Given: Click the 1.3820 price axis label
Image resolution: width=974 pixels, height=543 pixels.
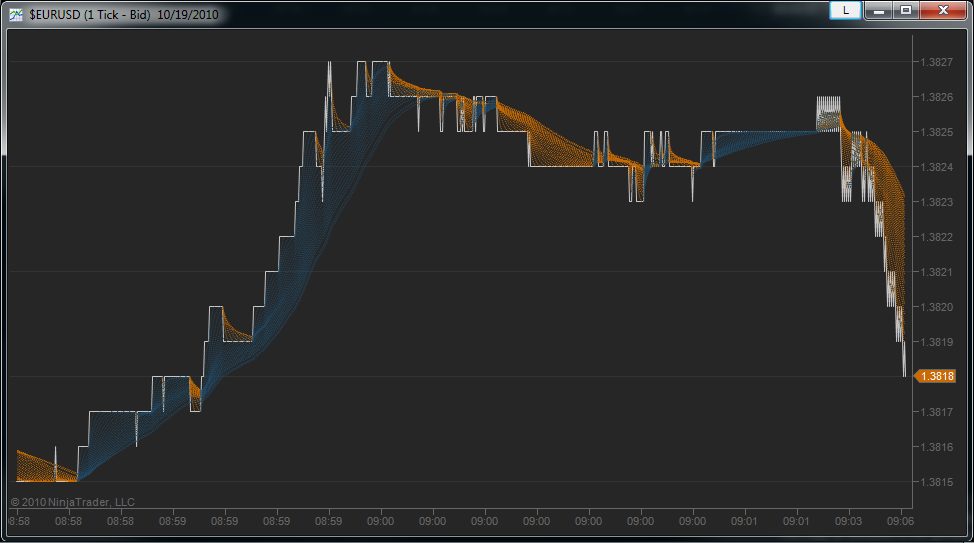Looking at the screenshot, I should [x=936, y=307].
